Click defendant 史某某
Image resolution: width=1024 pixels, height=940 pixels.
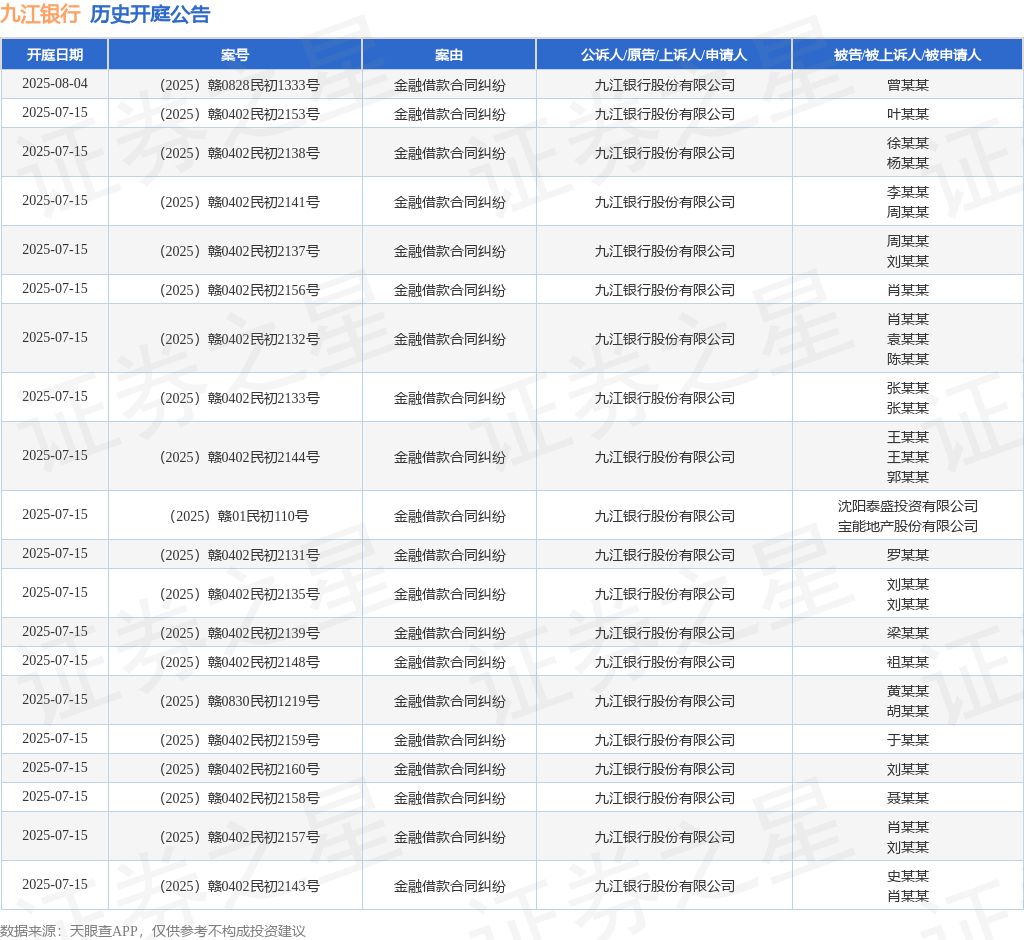pos(908,876)
